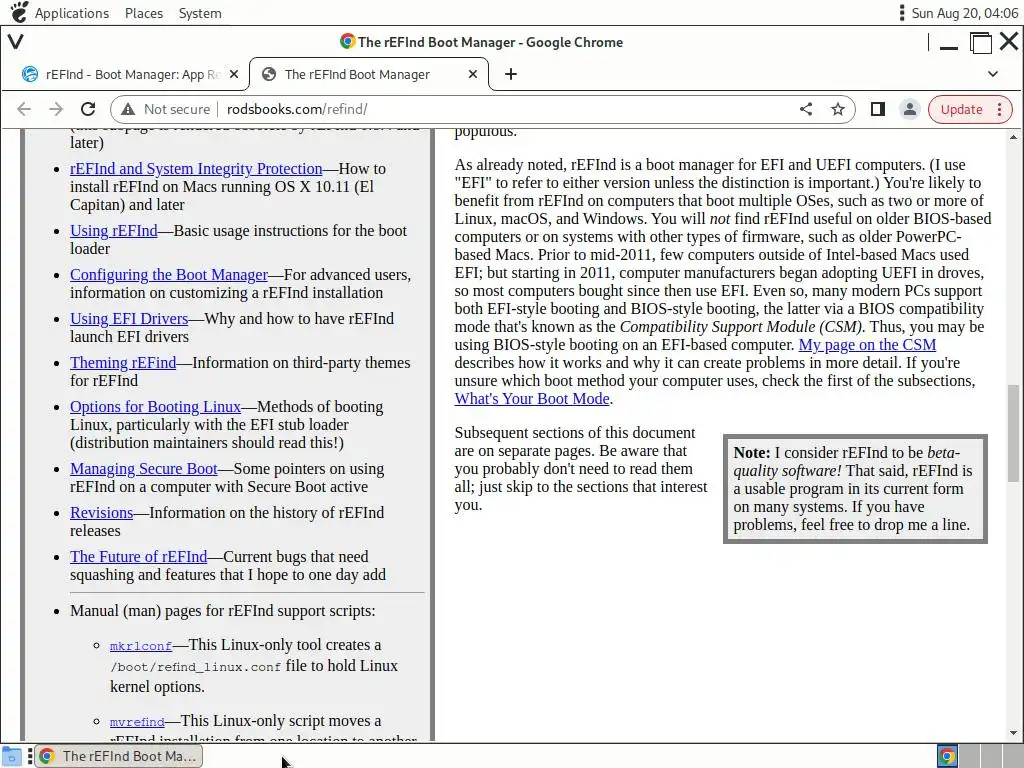Image resolution: width=1024 pixels, height=768 pixels.
Task: Follow the Using rEFInd link
Action: tap(114, 231)
